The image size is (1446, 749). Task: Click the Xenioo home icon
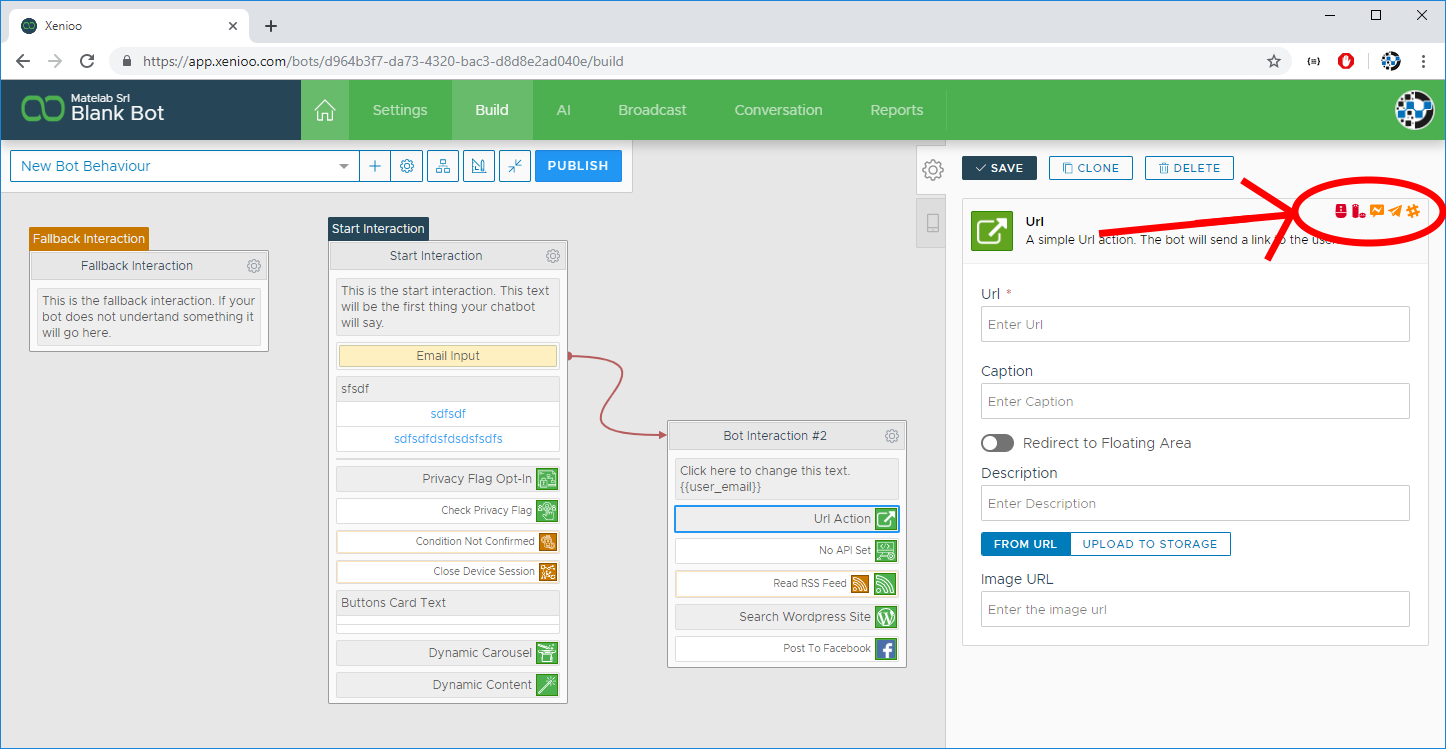pos(324,110)
